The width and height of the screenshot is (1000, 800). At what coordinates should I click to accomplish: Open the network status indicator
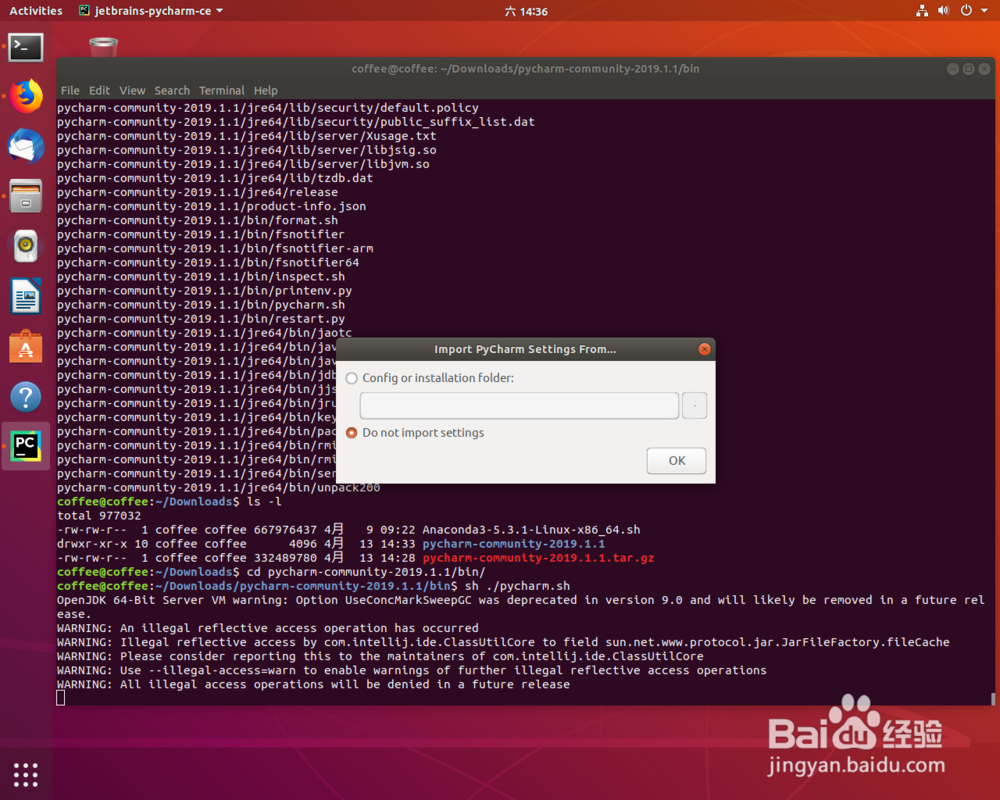coord(922,11)
